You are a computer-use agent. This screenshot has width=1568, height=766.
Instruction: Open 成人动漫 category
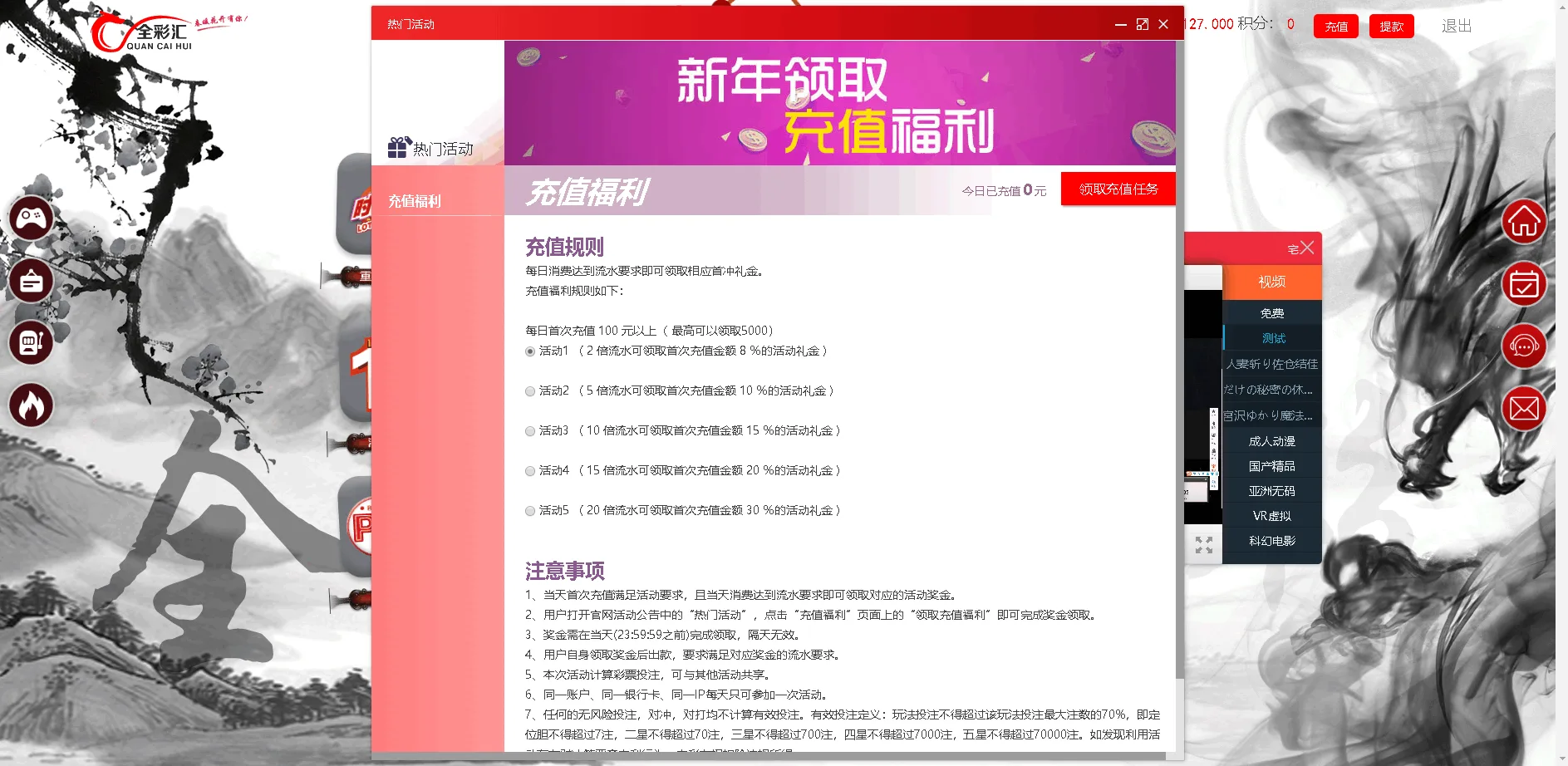[1272, 441]
